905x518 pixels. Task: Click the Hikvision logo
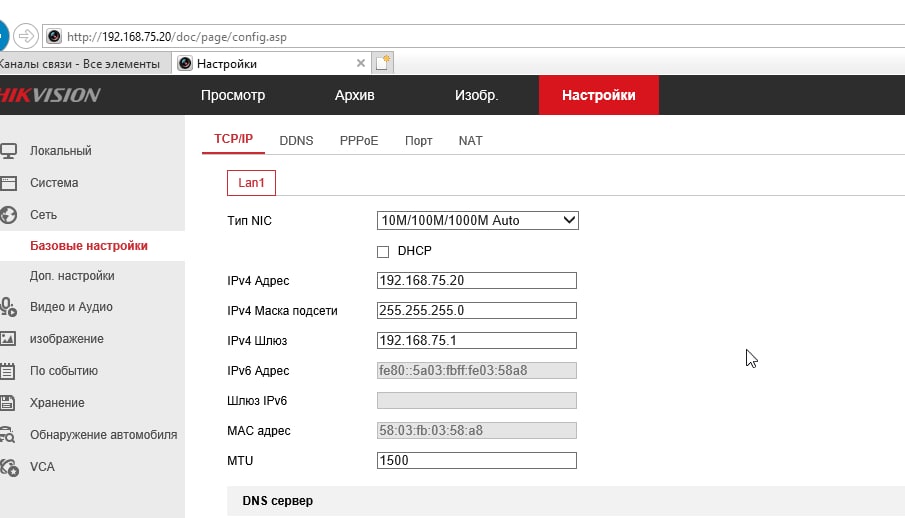(50, 95)
